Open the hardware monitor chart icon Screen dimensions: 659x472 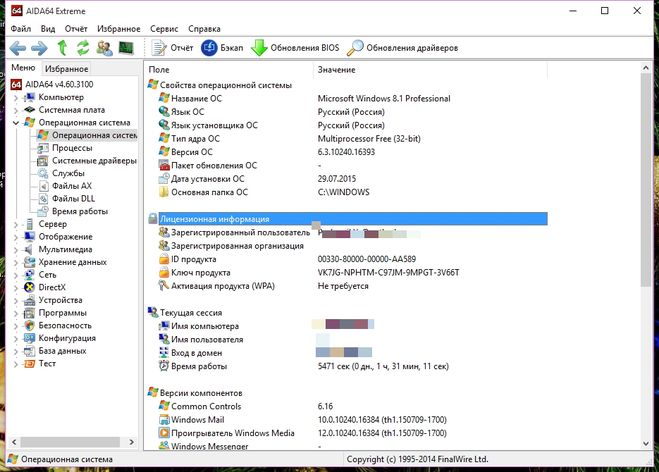(126, 48)
